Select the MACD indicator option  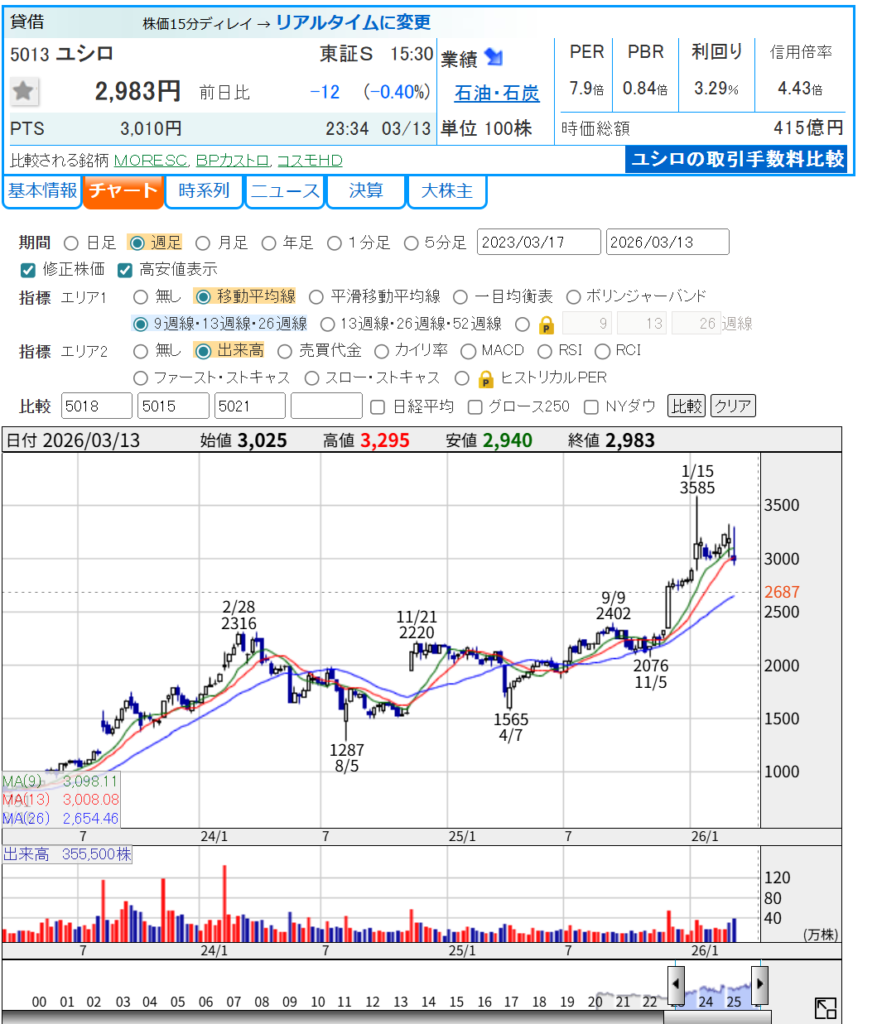pyautogui.click(x=468, y=351)
